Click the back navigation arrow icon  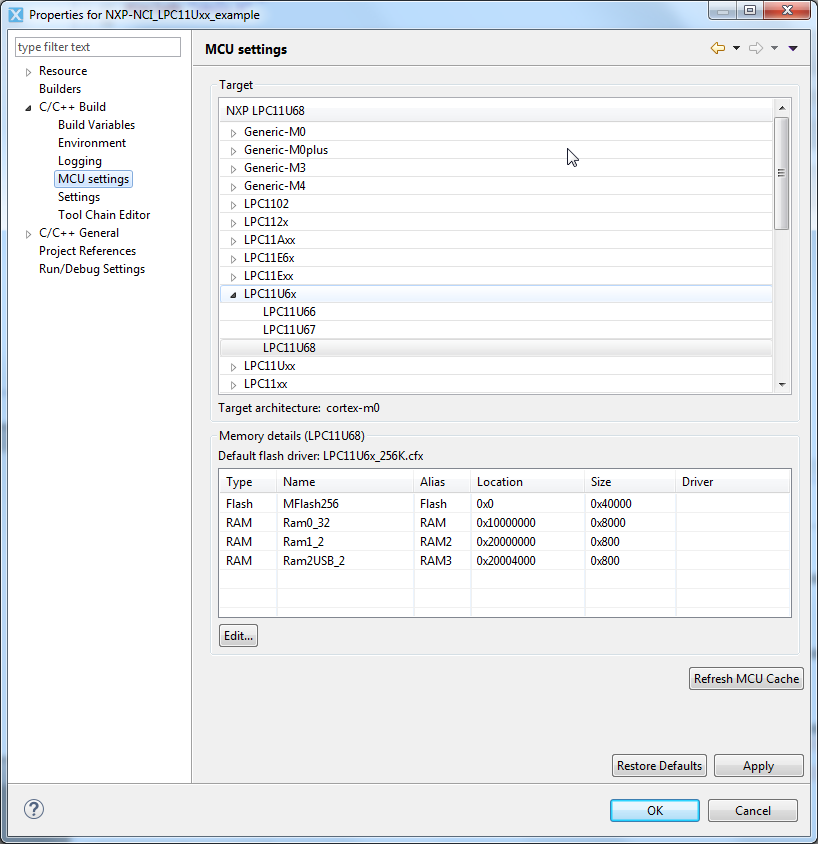718,48
